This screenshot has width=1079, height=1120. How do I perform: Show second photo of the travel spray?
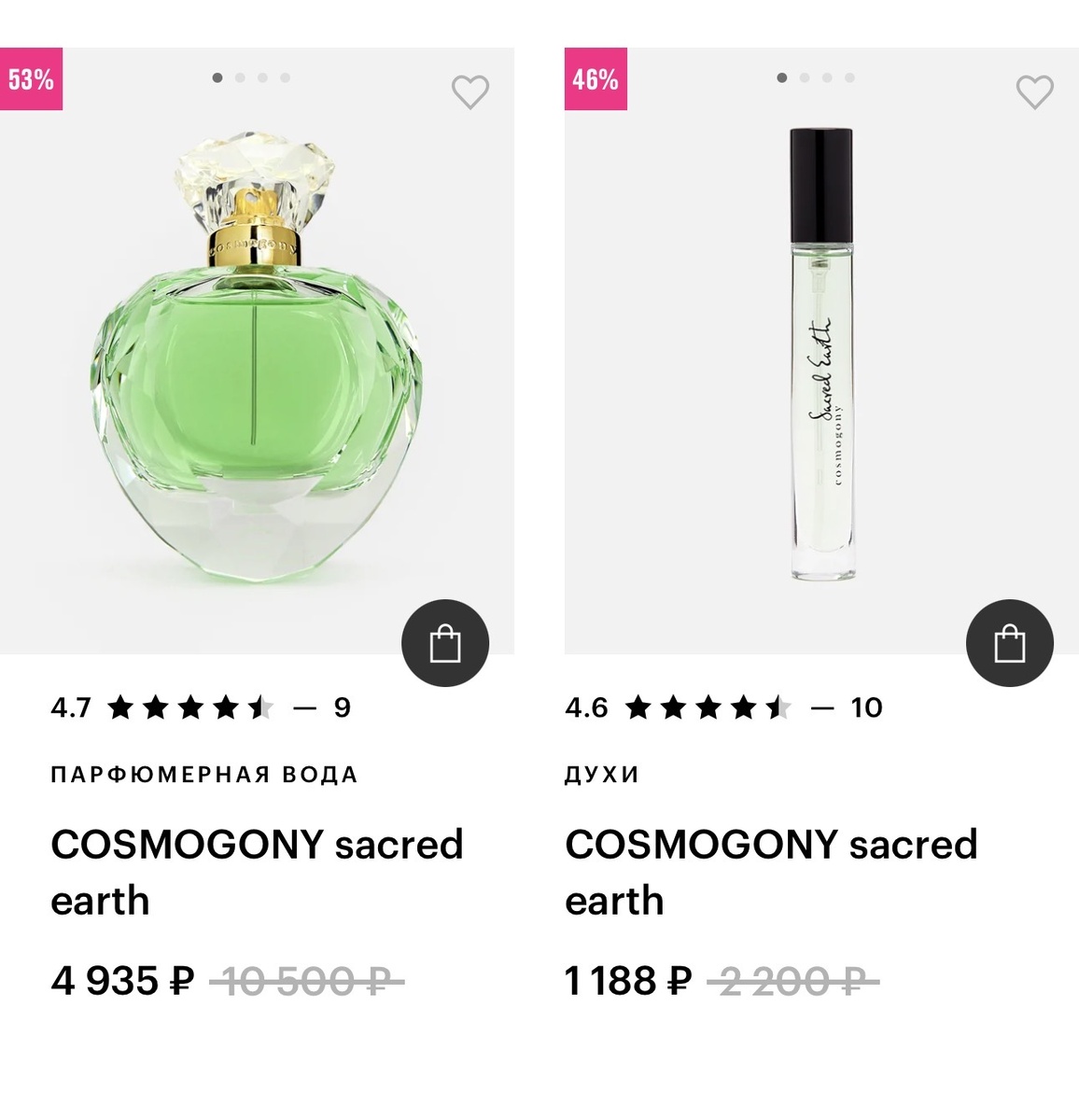805,78
